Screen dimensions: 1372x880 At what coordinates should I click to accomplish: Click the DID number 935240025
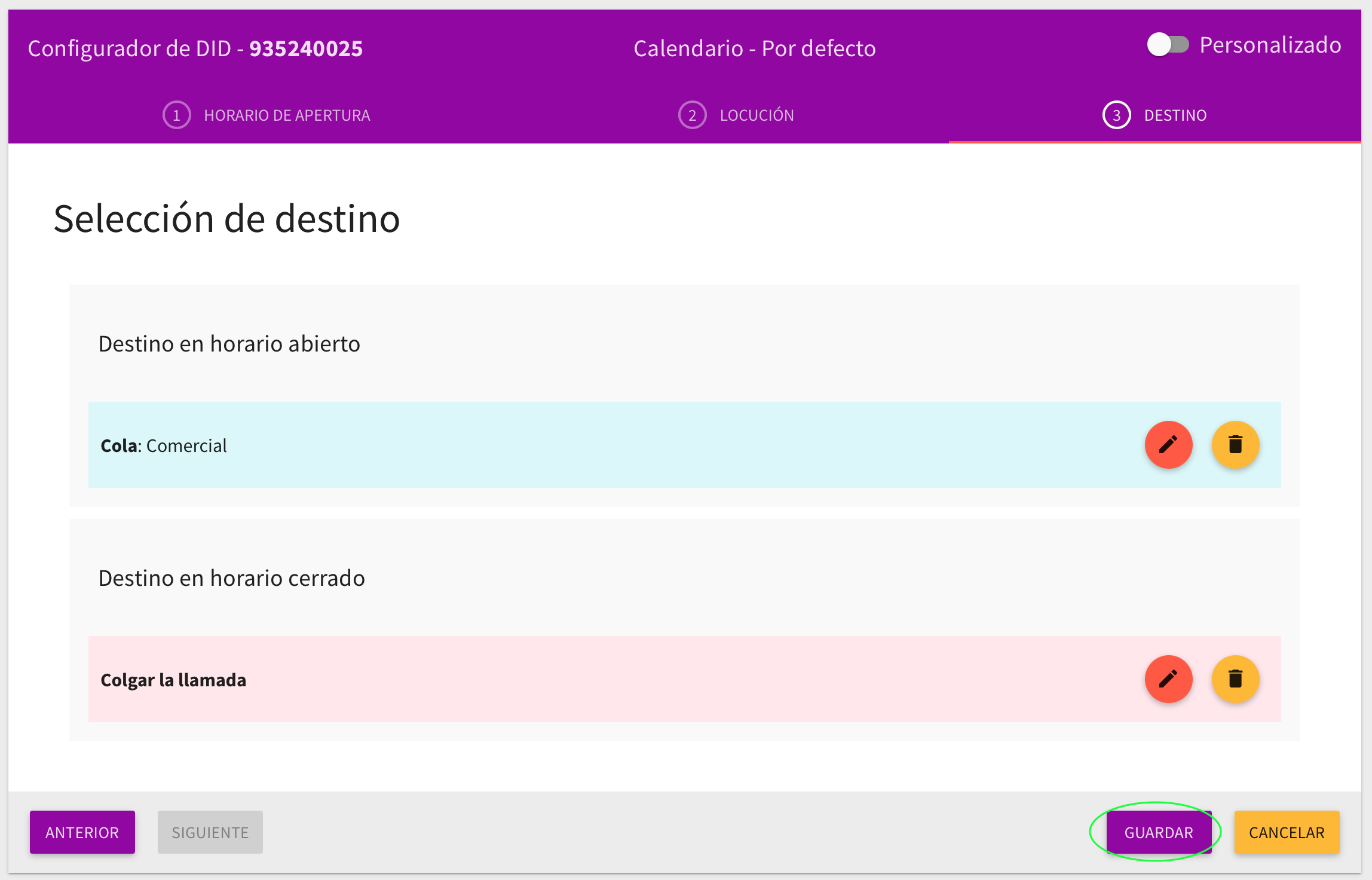coord(306,48)
